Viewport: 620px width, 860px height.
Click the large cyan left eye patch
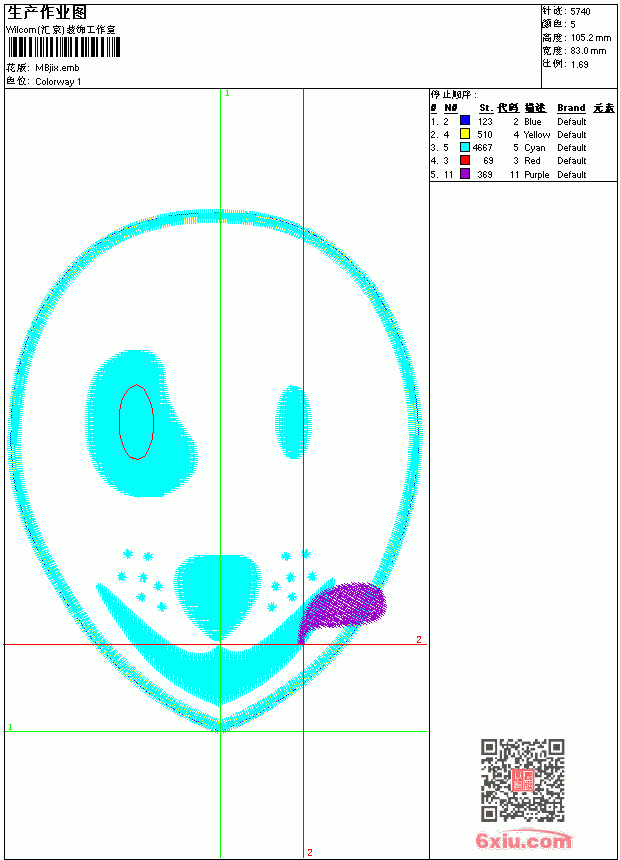pyautogui.click(x=140, y=423)
